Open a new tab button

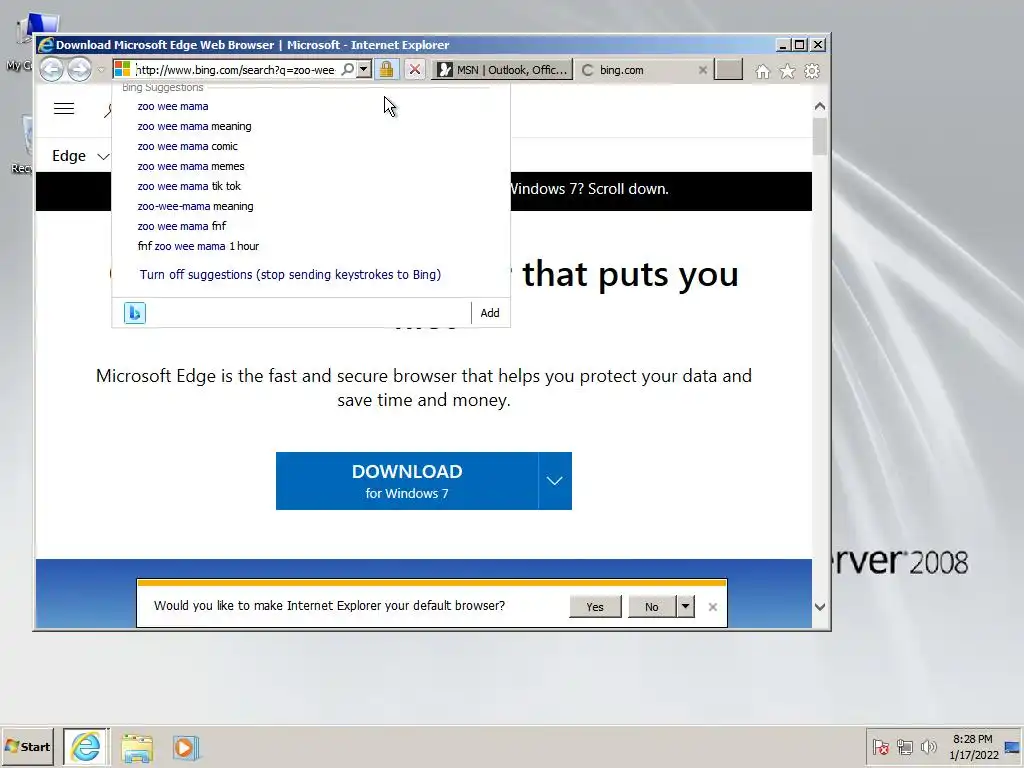point(728,69)
